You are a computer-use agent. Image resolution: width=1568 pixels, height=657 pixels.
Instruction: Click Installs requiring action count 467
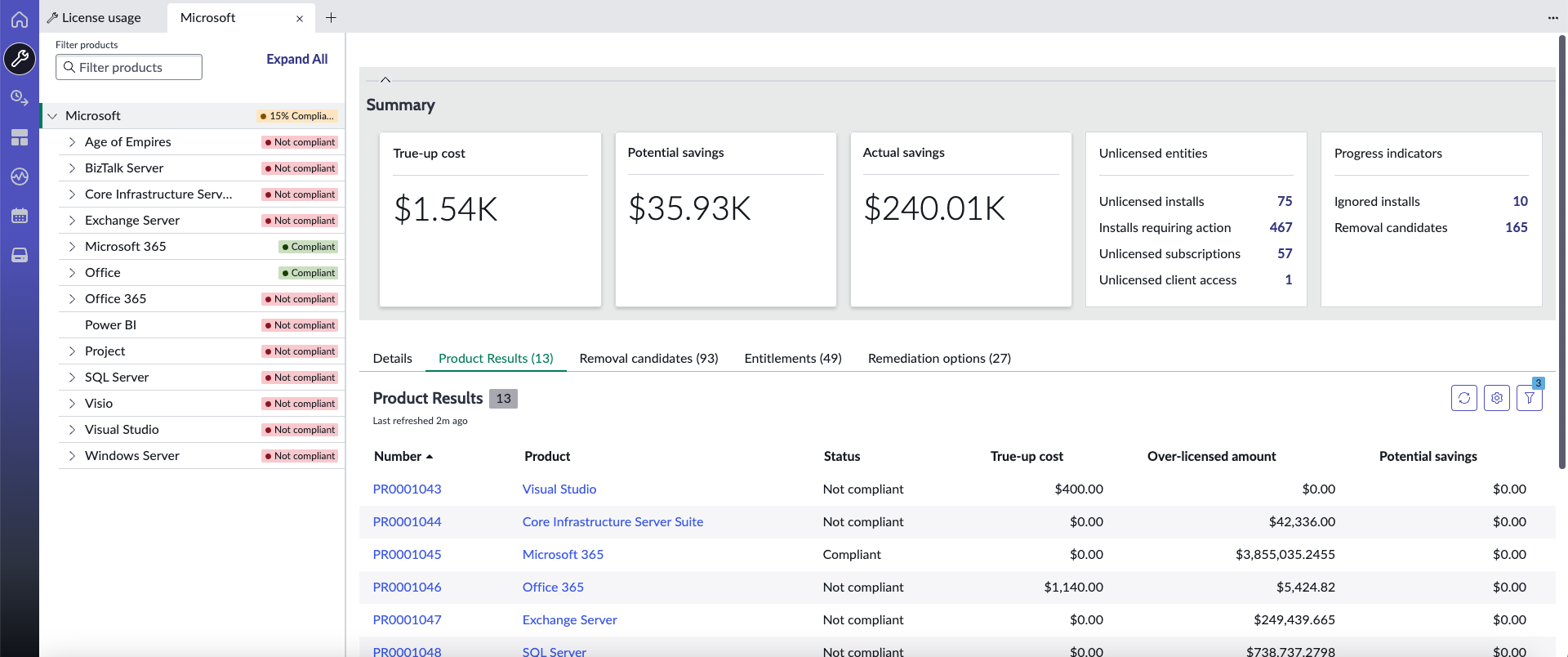[1281, 227]
